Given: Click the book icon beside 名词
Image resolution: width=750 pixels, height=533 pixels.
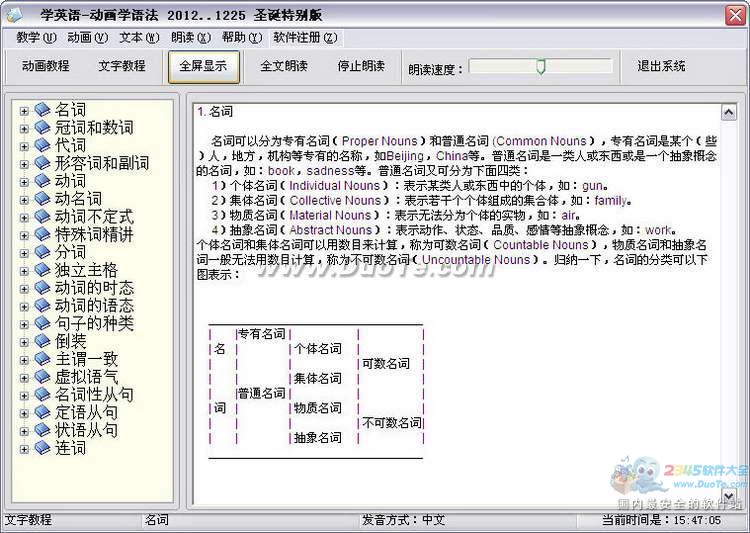Looking at the screenshot, I should pyautogui.click(x=42, y=110).
